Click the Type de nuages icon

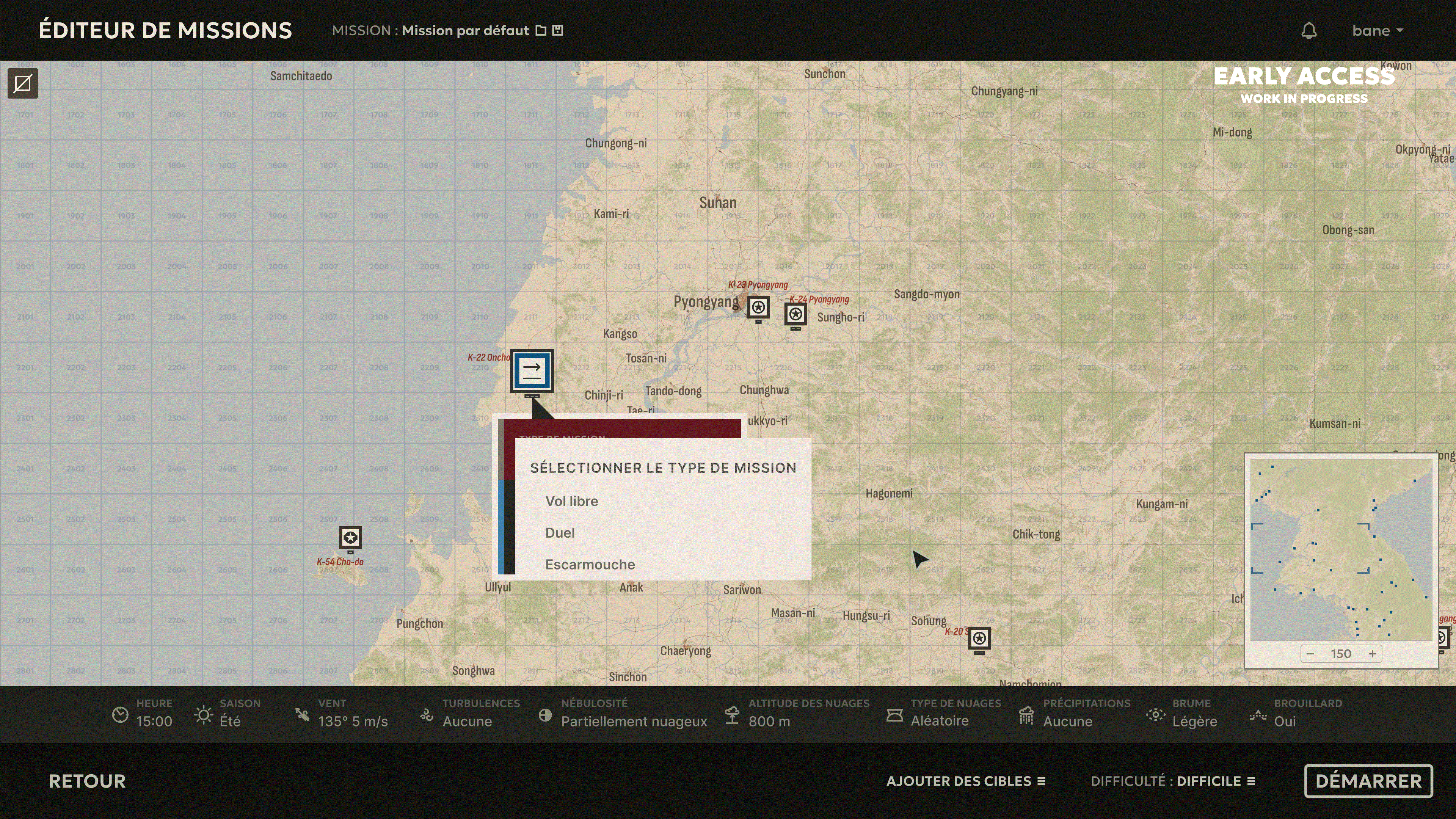895,715
